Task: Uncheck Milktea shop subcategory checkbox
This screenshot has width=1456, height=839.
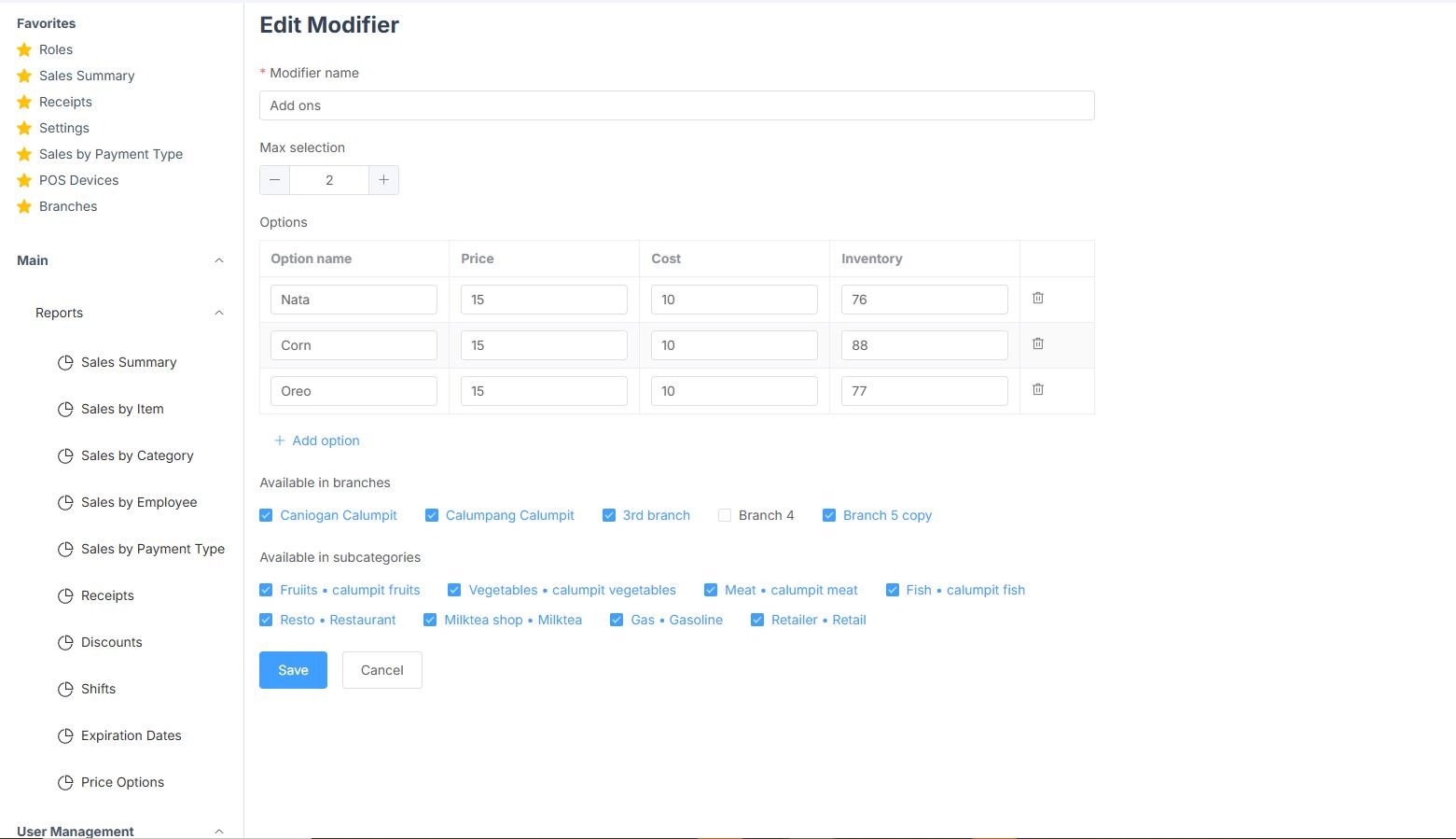Action: (430, 620)
